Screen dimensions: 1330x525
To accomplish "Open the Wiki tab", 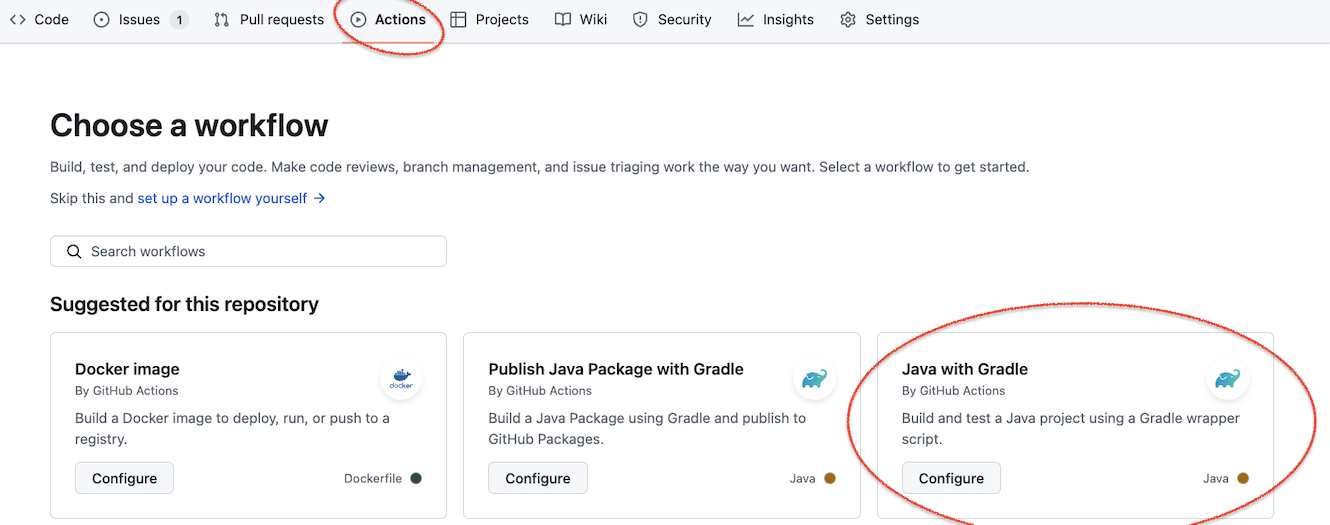I will tap(581, 19).
